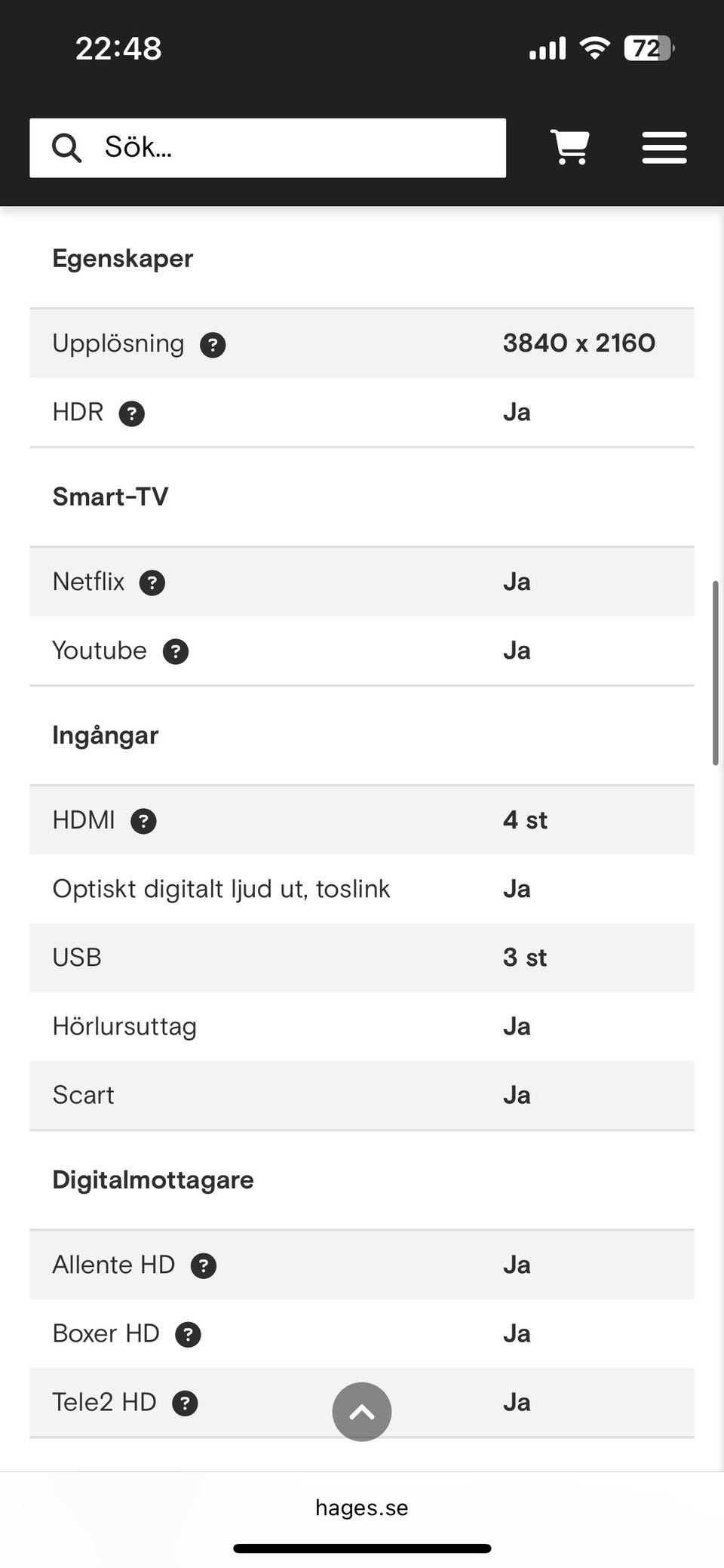The width and height of the screenshot is (724, 1568).
Task: Tap the hages.se address bar
Action: 362,1508
